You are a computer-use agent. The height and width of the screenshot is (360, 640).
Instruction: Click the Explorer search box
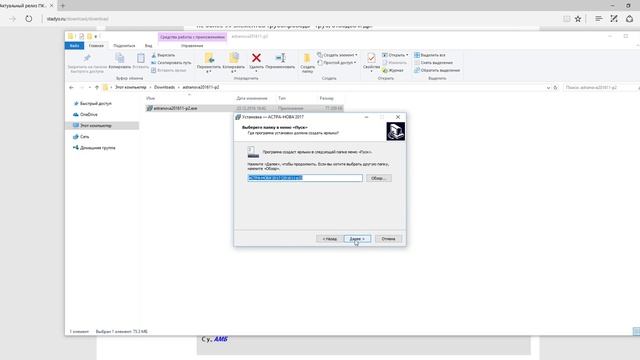(x=600, y=88)
